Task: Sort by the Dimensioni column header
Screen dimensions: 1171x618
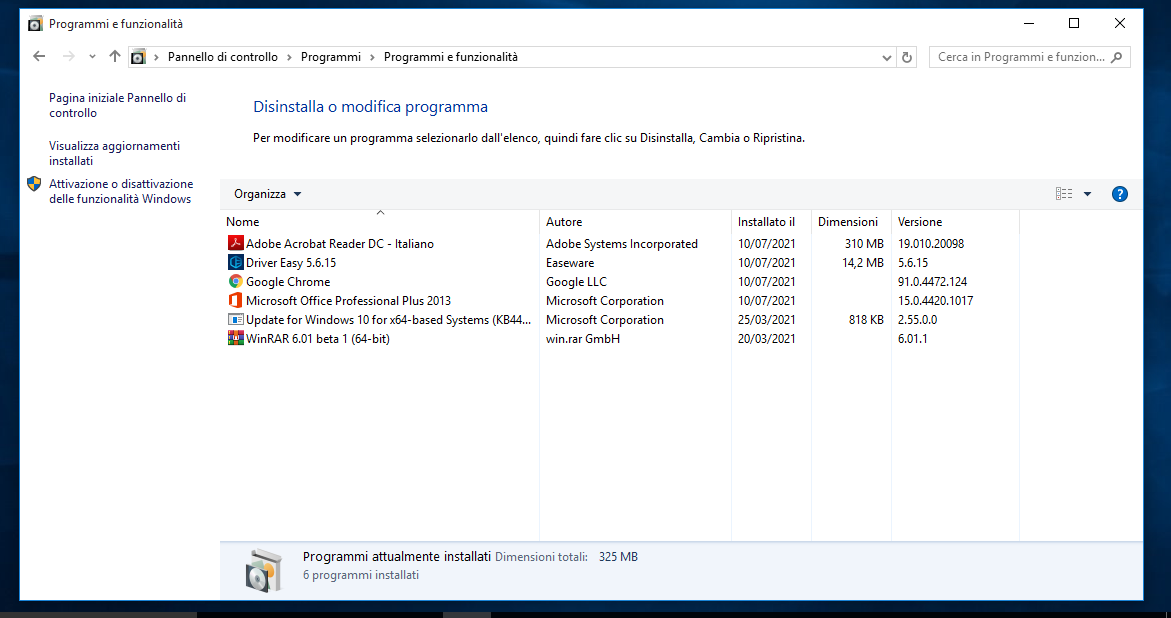Action: [851, 222]
